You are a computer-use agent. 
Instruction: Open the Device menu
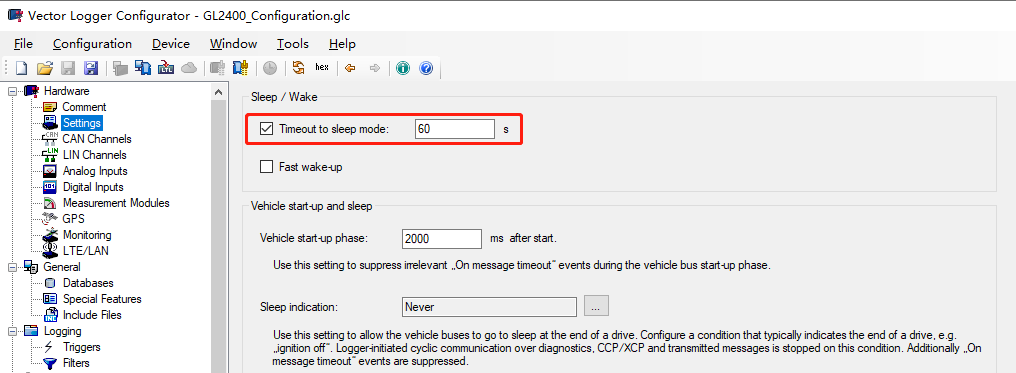(x=170, y=44)
